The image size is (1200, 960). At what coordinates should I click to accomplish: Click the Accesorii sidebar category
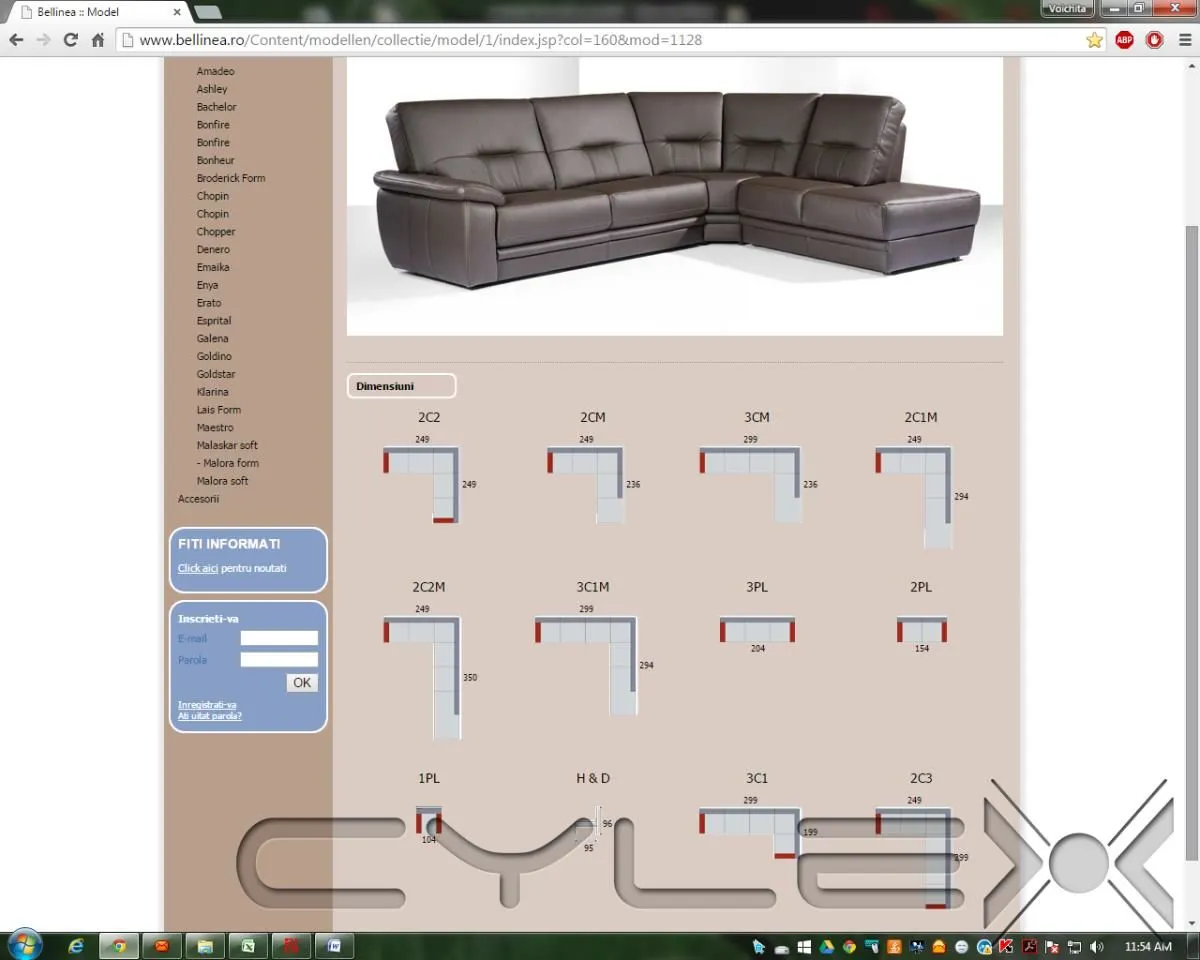coord(198,499)
